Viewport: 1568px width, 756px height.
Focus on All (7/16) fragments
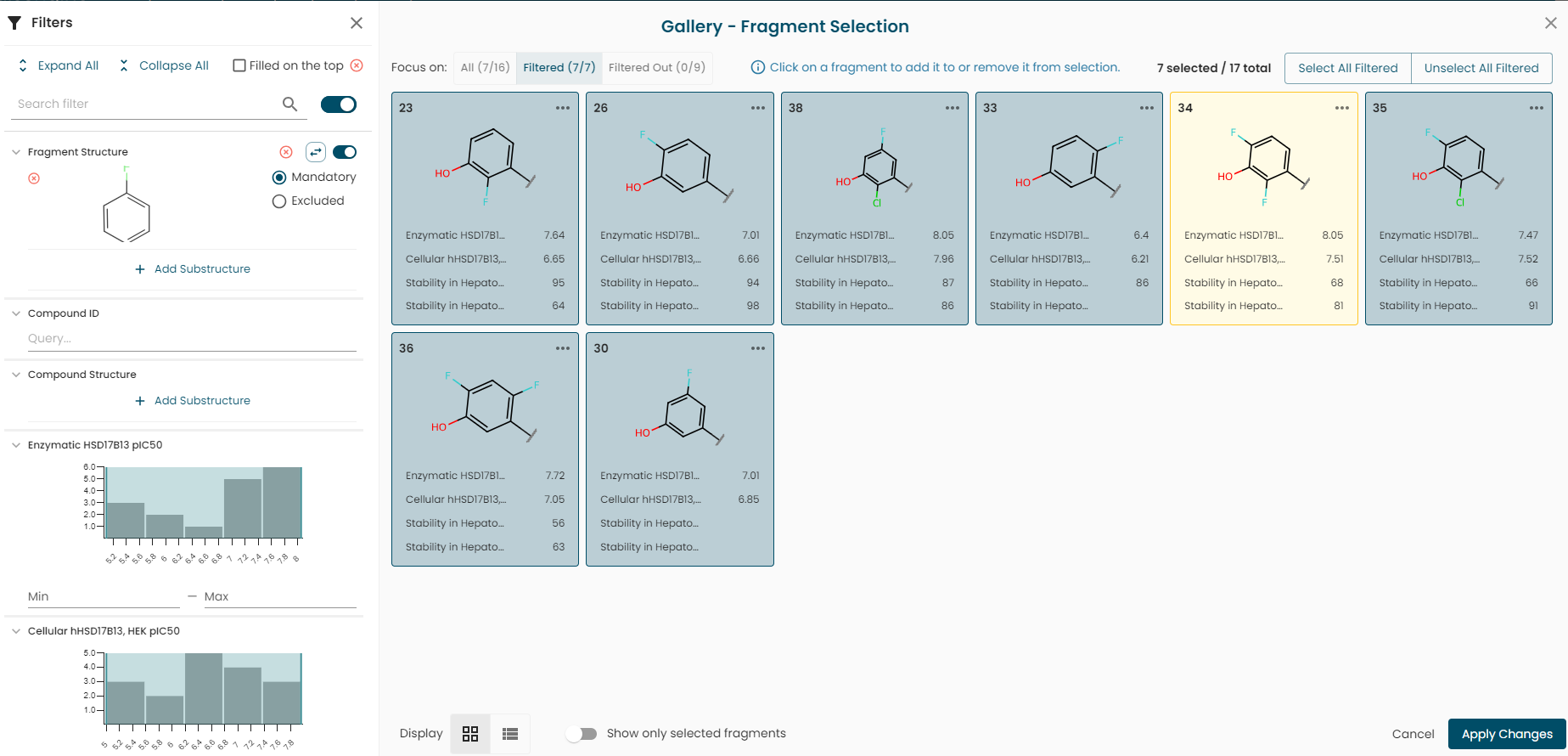[485, 67]
